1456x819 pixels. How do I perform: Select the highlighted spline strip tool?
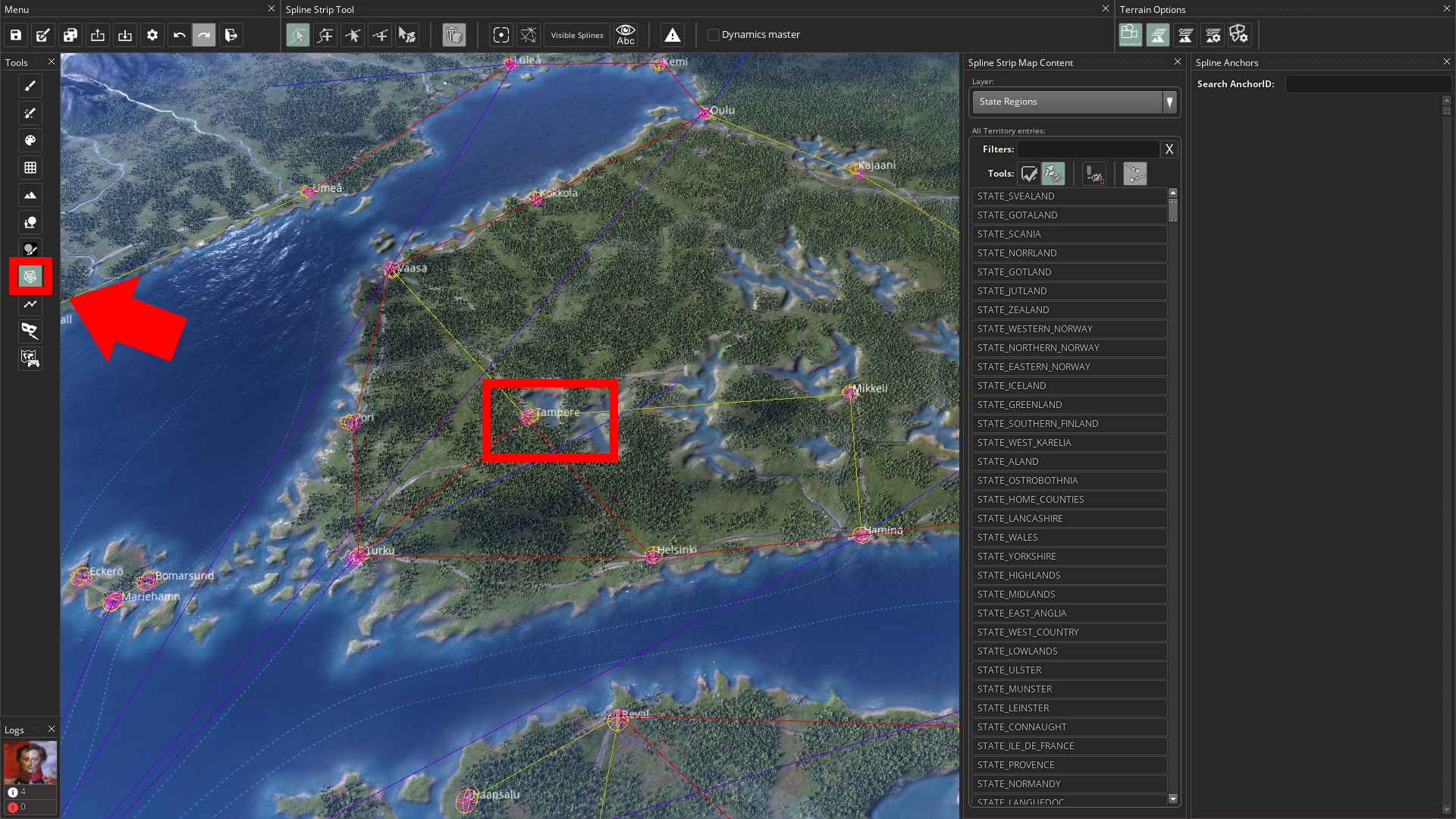30,277
